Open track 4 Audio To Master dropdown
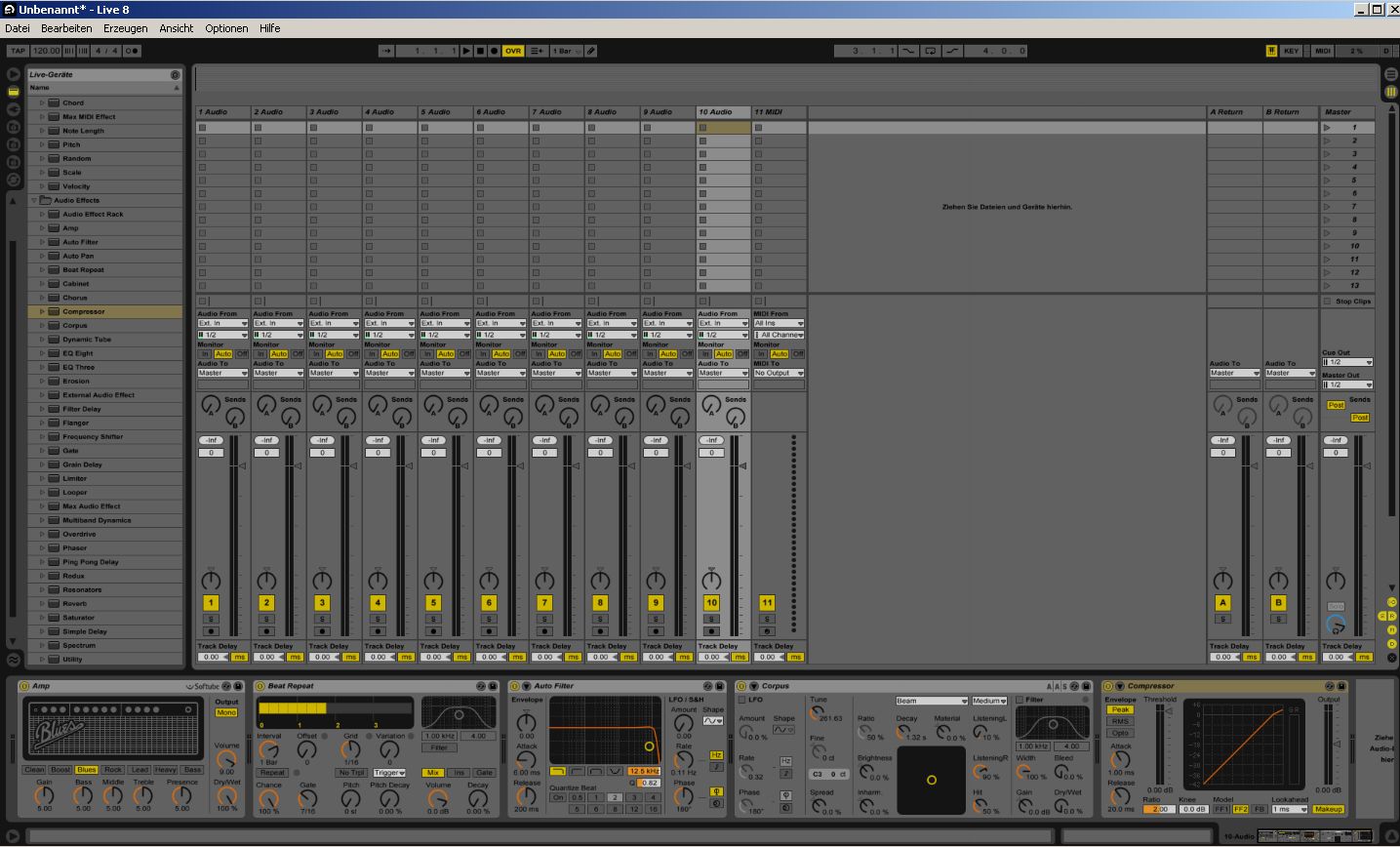This screenshot has height=847, width=1400. pos(389,373)
